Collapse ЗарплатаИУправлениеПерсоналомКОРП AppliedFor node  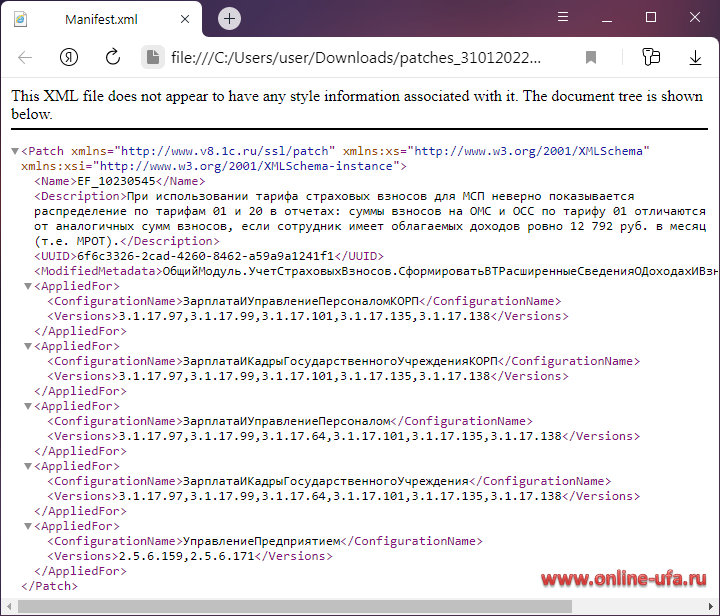click(x=28, y=287)
